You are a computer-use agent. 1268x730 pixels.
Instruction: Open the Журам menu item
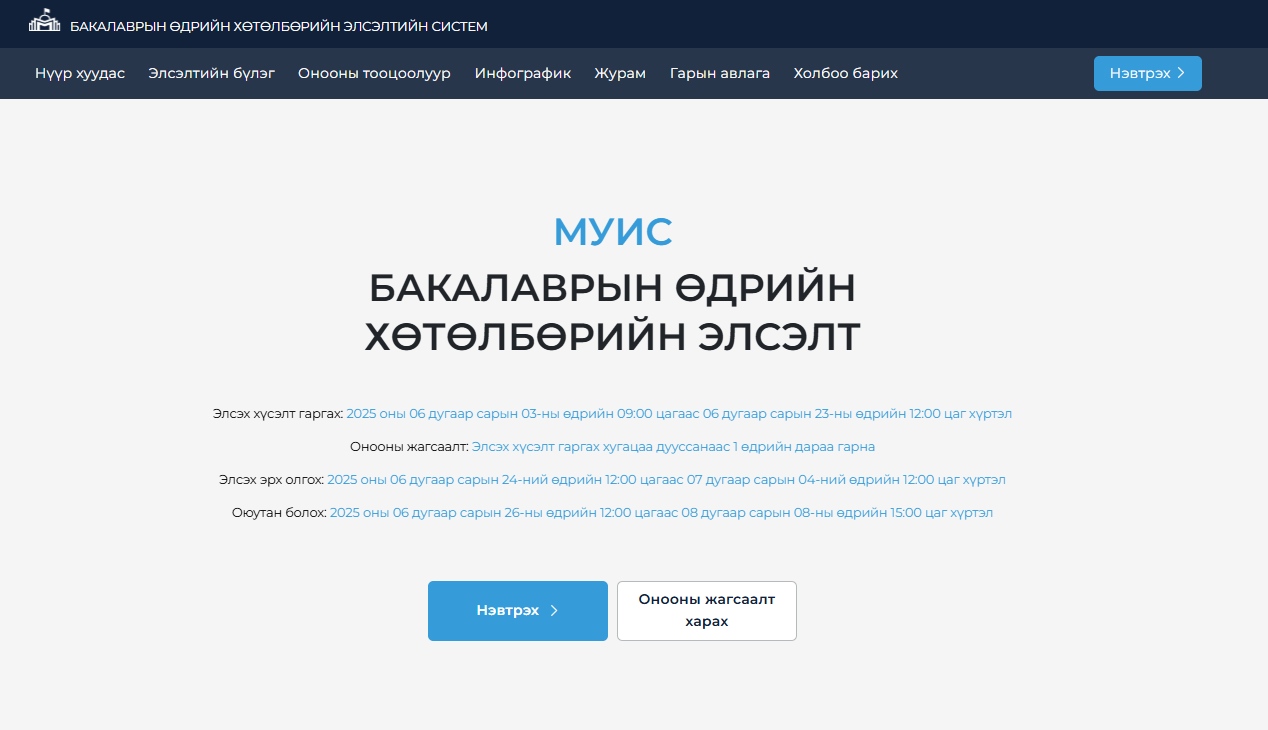[620, 73]
